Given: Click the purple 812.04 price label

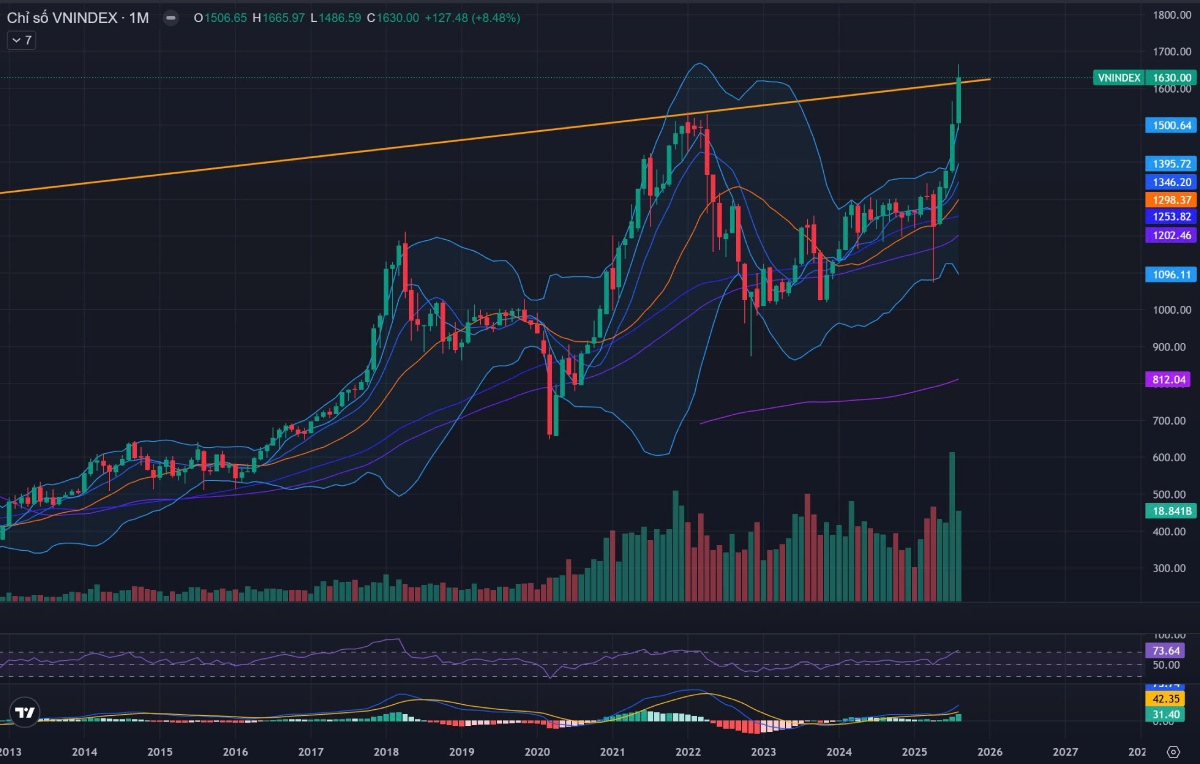Looking at the screenshot, I should (x=1168, y=380).
